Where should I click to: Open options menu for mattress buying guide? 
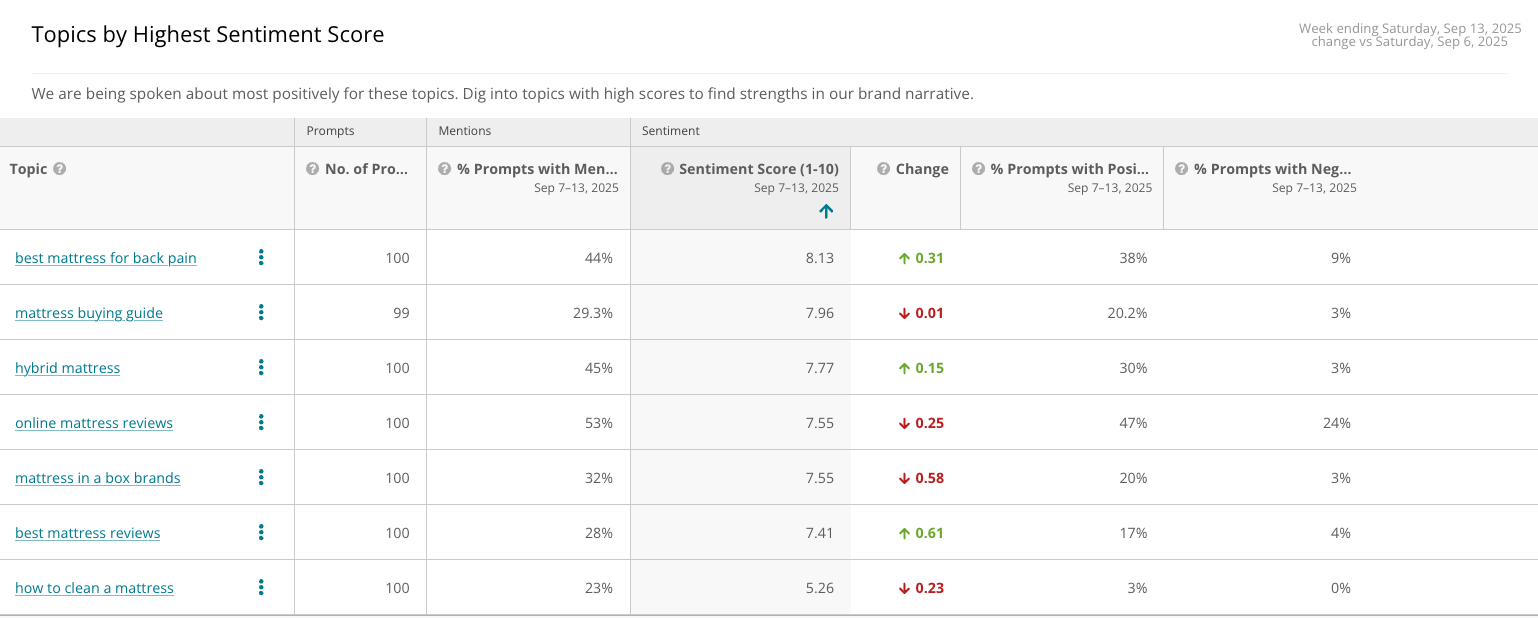tap(261, 313)
